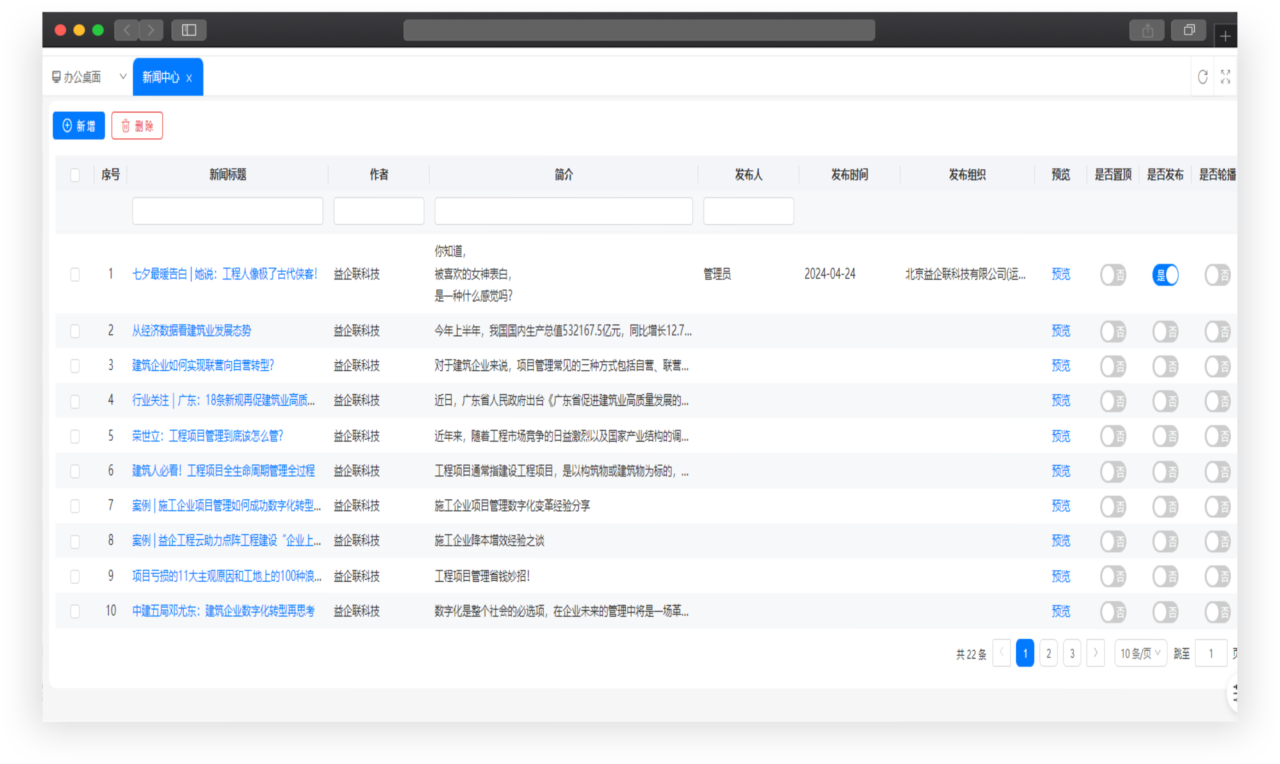
Task: Click the next page arrow in pagination
Action: click(1096, 654)
